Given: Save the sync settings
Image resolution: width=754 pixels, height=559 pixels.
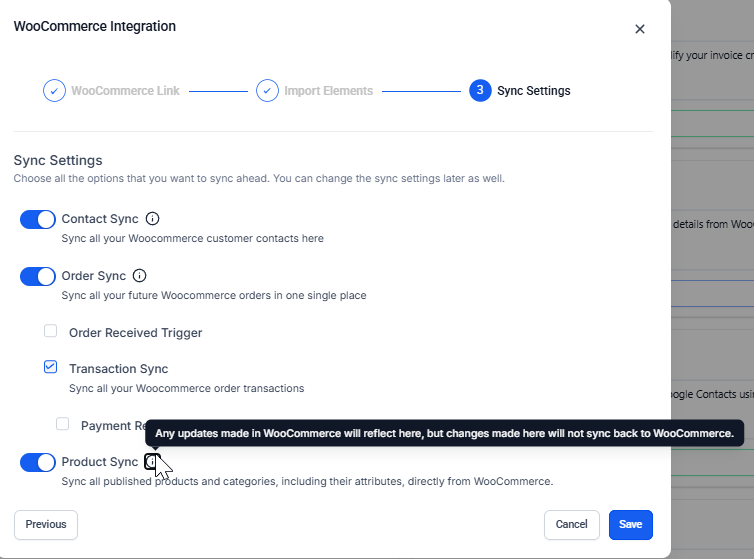Looking at the screenshot, I should click(630, 524).
